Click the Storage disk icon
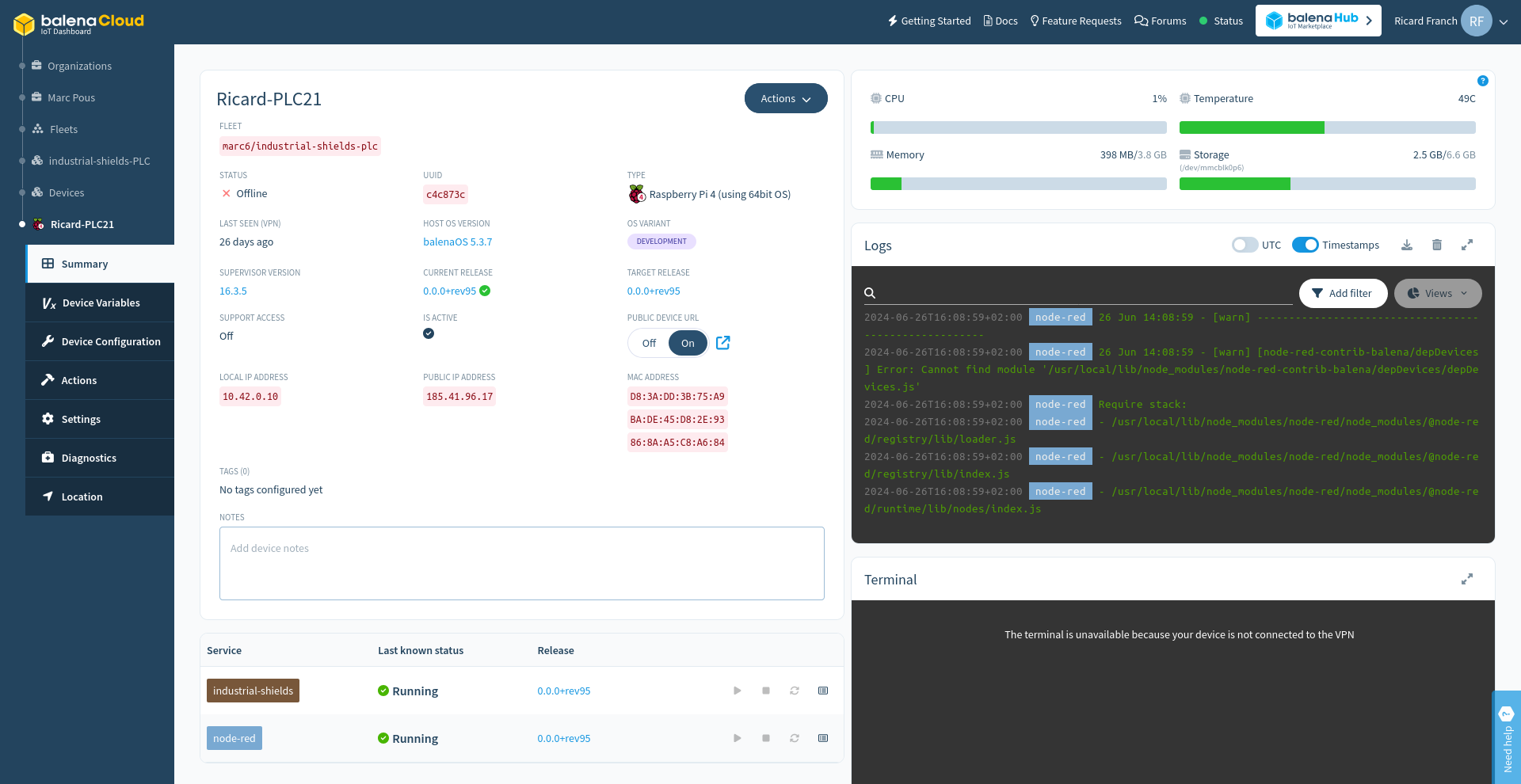The width and height of the screenshot is (1521, 784). coord(1185,154)
